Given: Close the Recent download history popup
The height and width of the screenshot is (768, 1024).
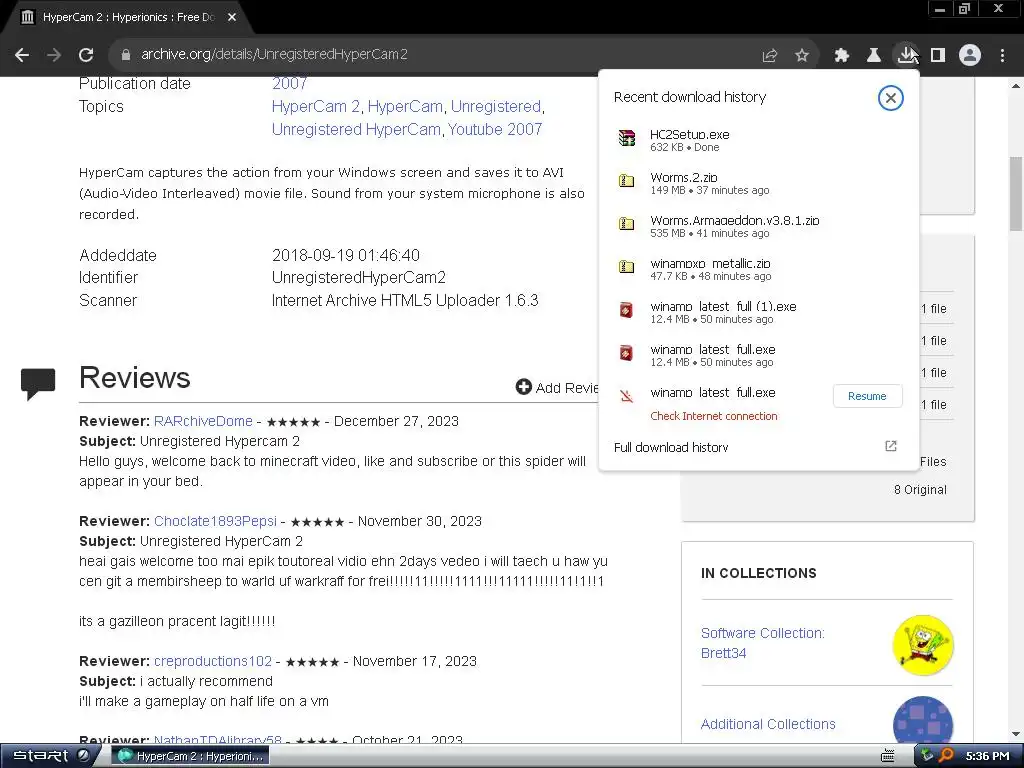Looking at the screenshot, I should pos(890,98).
